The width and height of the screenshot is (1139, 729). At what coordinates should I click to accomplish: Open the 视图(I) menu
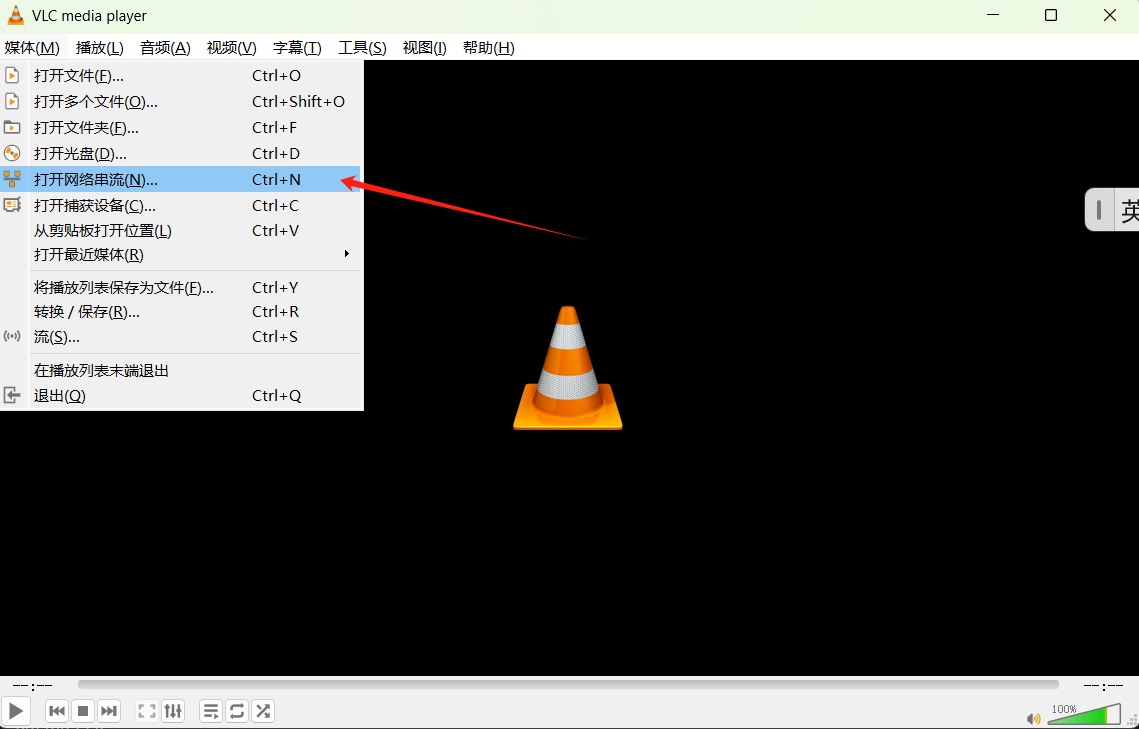pos(424,48)
